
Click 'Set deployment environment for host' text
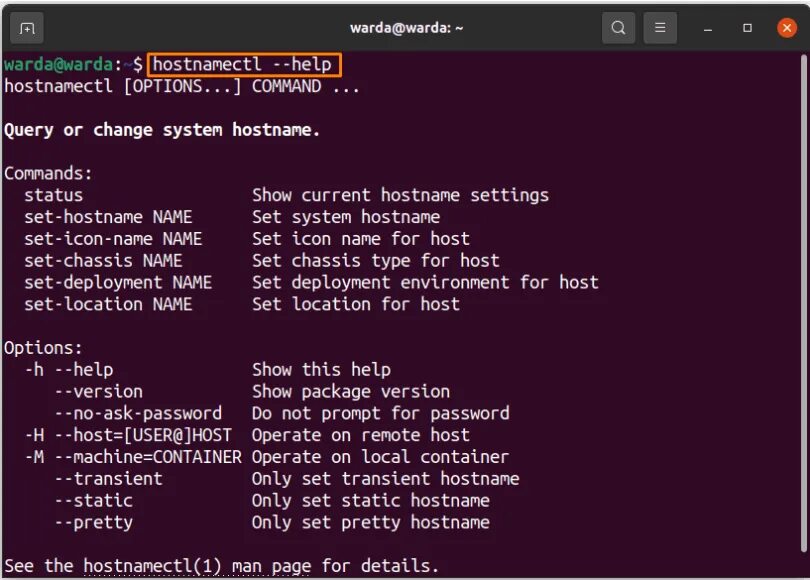[x=426, y=283]
